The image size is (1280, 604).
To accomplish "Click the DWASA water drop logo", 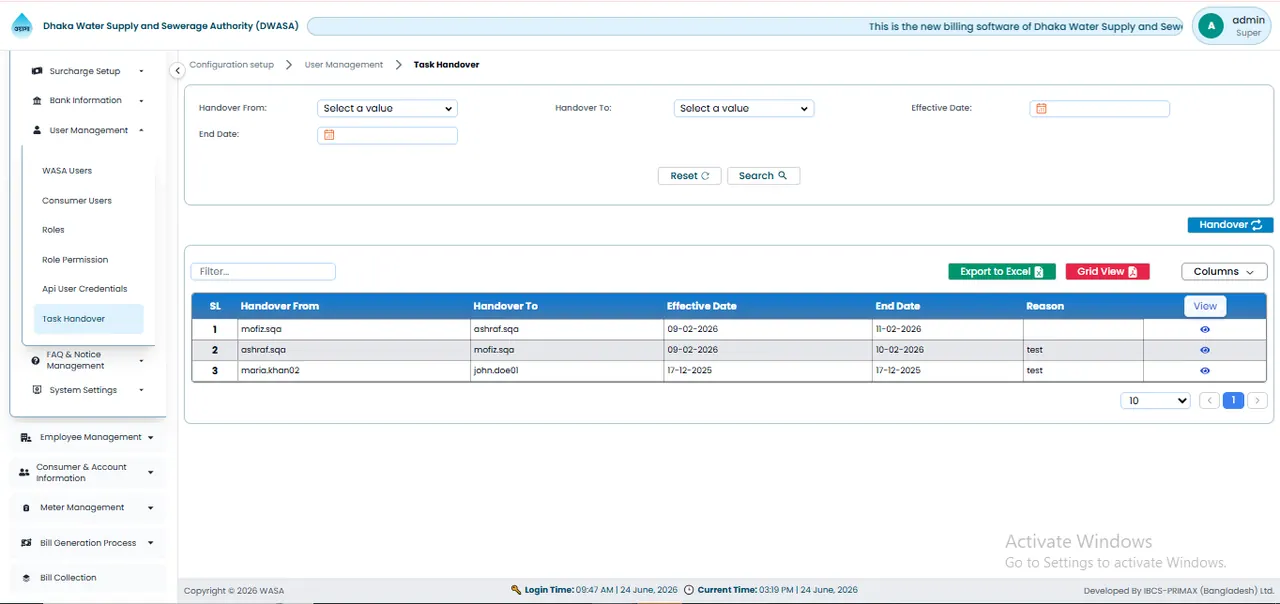I will click(x=22, y=25).
